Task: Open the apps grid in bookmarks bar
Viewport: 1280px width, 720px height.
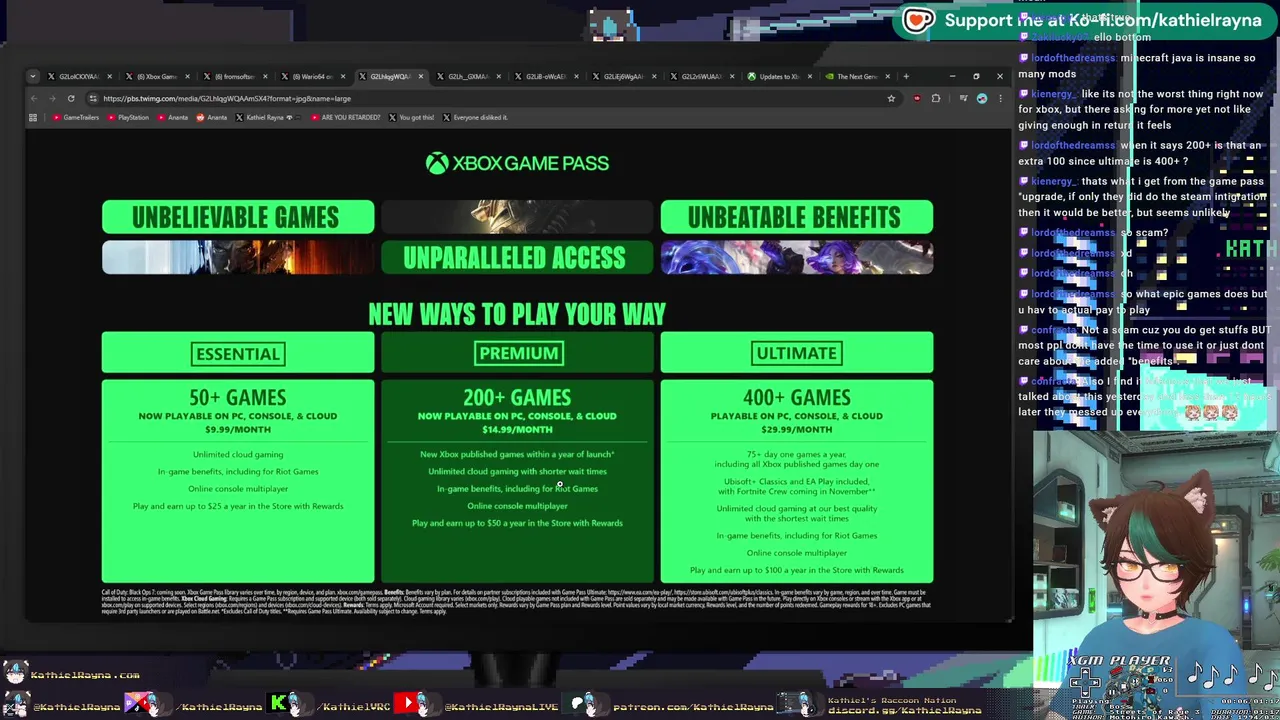Action: (x=33, y=117)
